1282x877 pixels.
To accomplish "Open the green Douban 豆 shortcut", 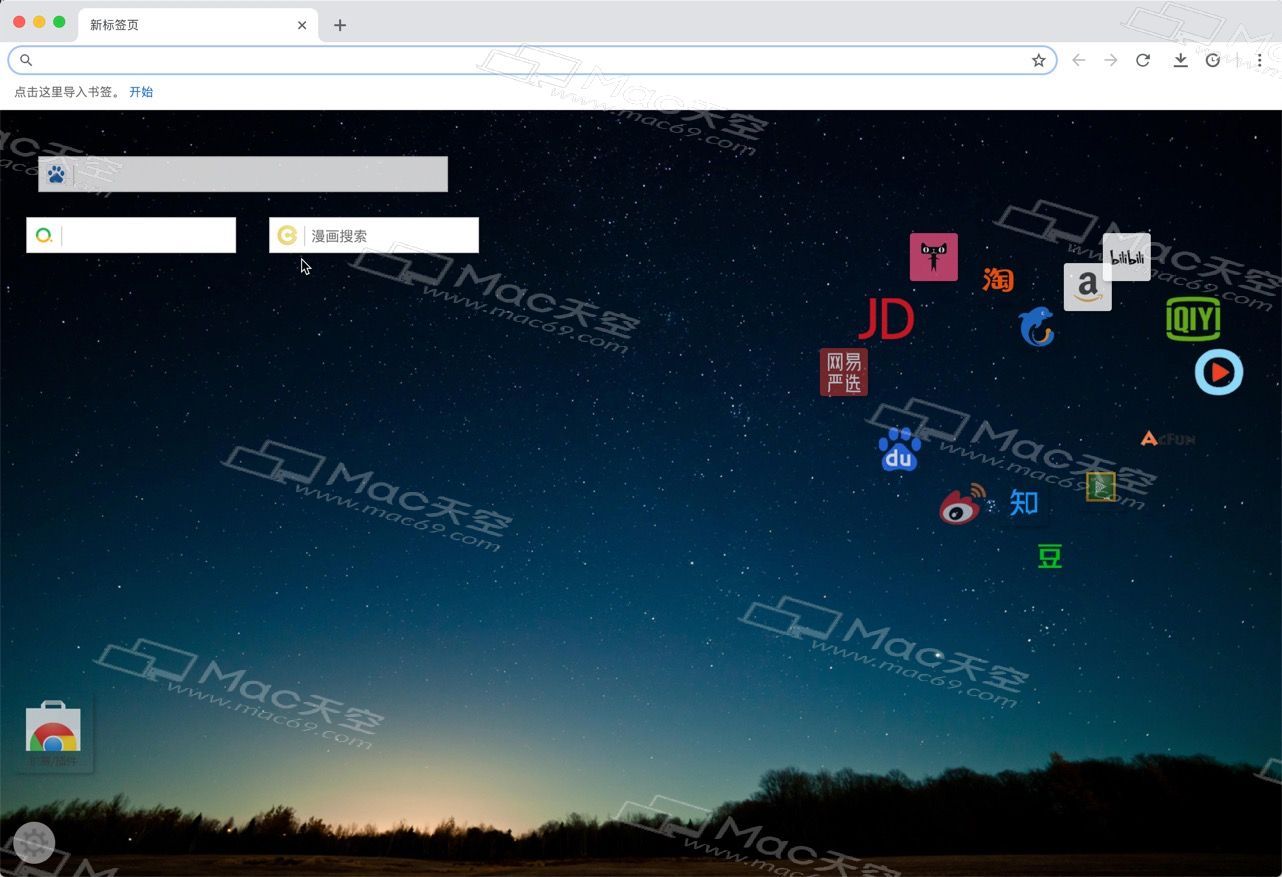I will coord(1049,556).
